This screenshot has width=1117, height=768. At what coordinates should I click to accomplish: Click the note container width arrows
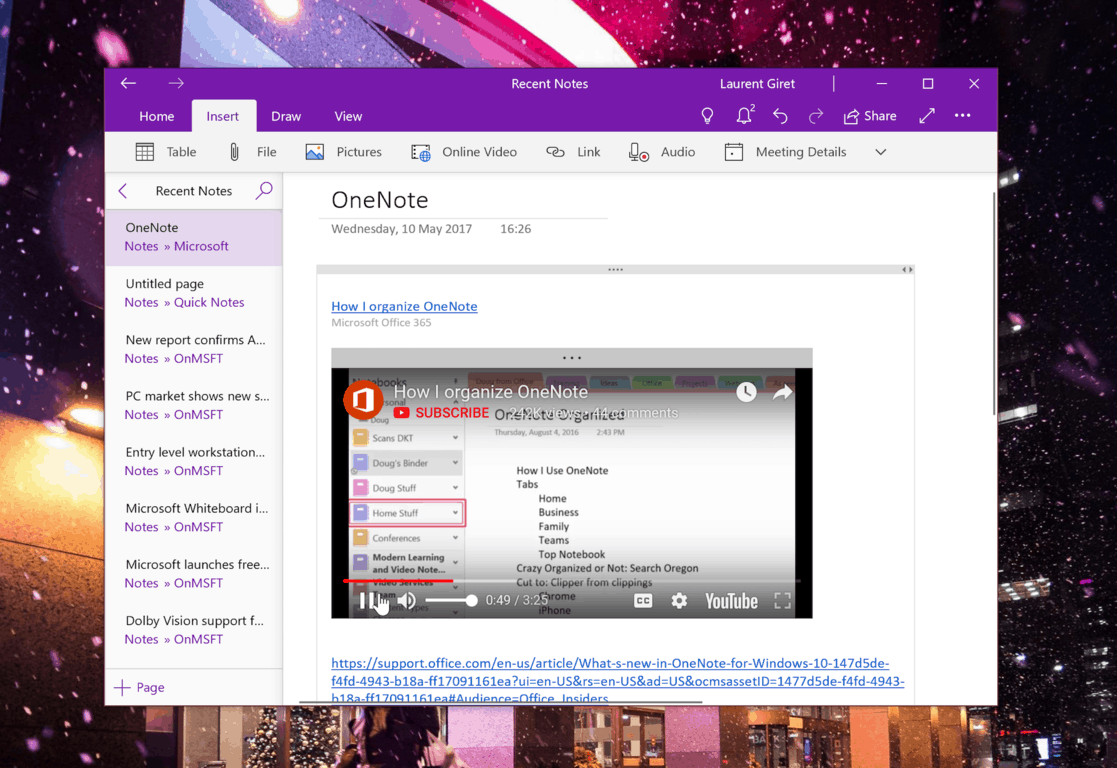coord(907,269)
